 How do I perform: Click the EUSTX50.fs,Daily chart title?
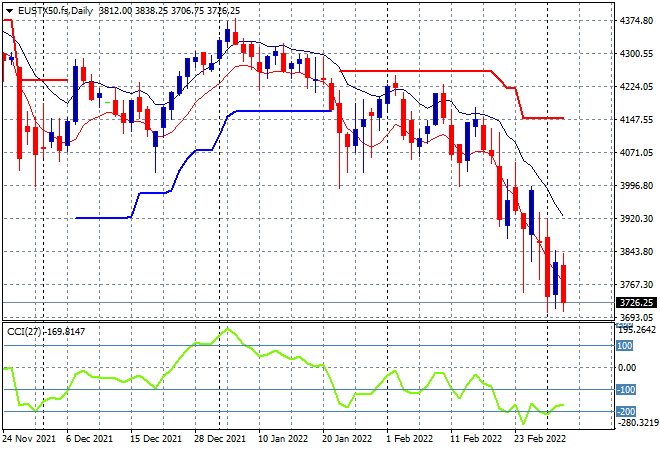[56, 11]
